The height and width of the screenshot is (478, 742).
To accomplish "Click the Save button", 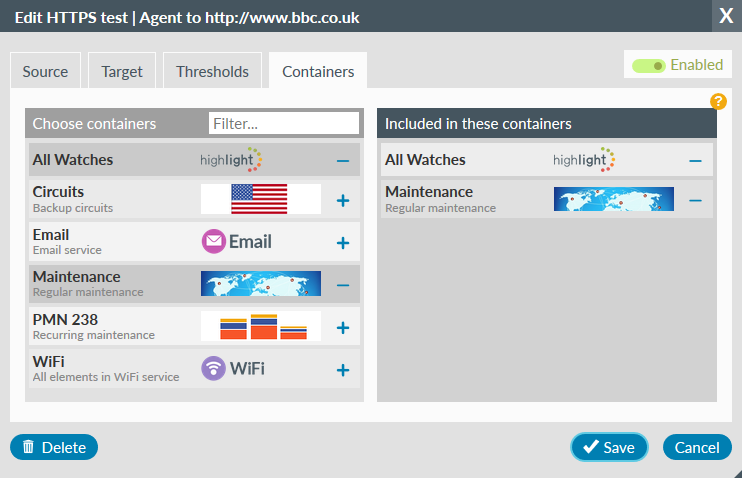I will pyautogui.click(x=609, y=447).
